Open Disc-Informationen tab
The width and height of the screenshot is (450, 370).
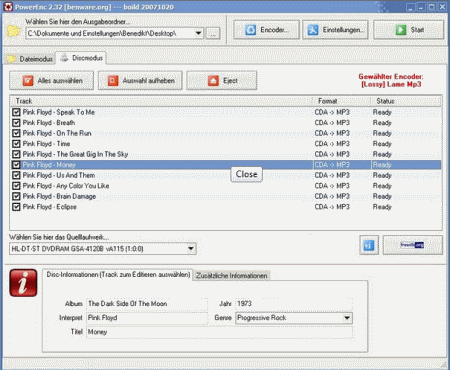click(x=118, y=275)
